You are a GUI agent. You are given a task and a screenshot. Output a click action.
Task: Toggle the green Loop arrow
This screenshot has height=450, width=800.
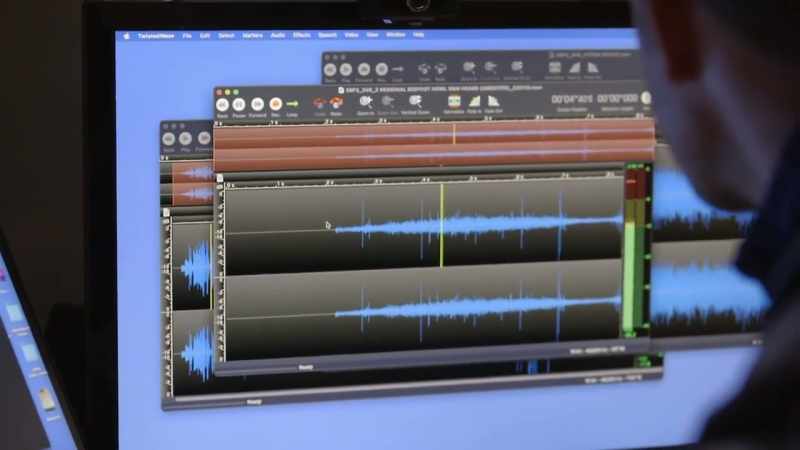click(292, 104)
